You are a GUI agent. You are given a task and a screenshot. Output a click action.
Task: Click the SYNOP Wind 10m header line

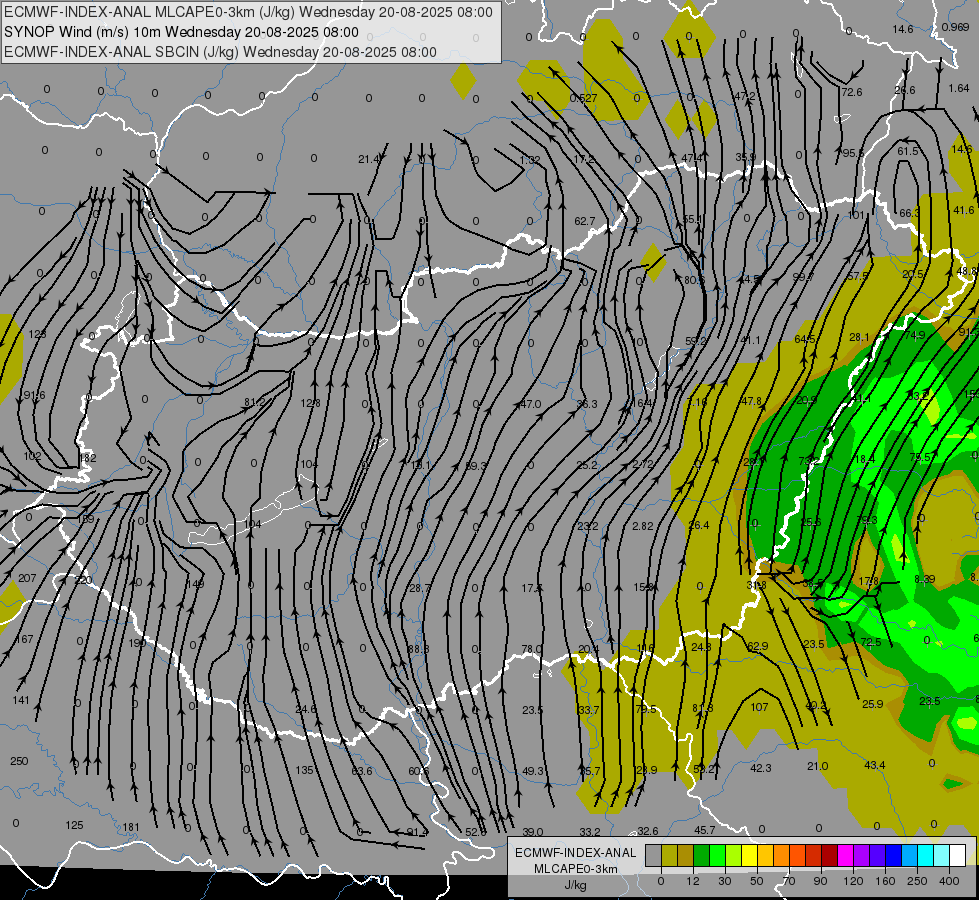pyautogui.click(x=181, y=32)
